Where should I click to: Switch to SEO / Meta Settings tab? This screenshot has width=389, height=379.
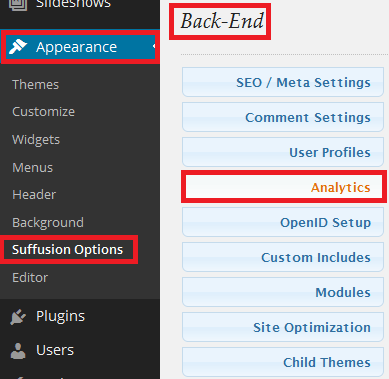pyautogui.click(x=283, y=82)
